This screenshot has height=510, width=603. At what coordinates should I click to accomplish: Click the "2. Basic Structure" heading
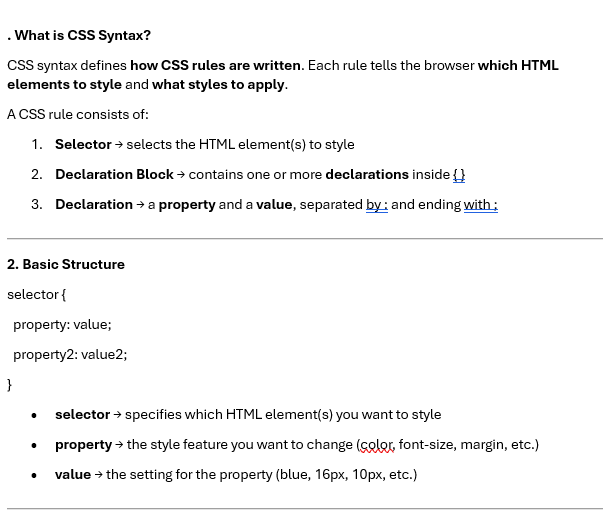click(66, 265)
